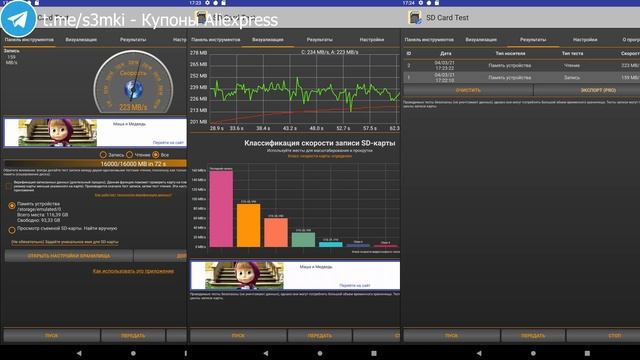This screenshot has width=640, height=360.
Task: Tap the Recents square icon in right panel
Action: [x=587, y=353]
